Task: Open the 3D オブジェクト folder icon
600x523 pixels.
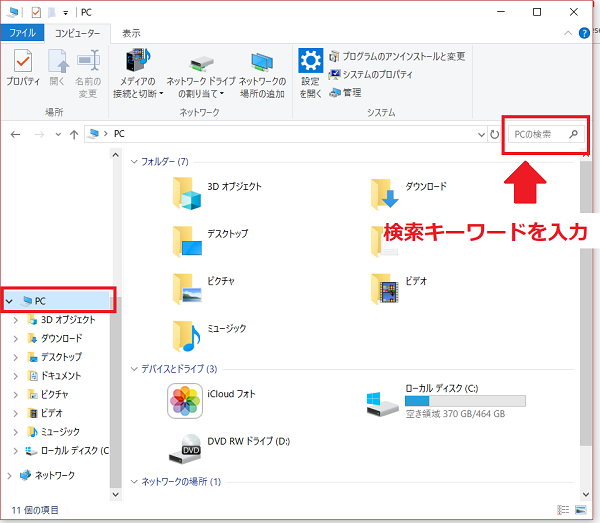Action: coord(187,193)
